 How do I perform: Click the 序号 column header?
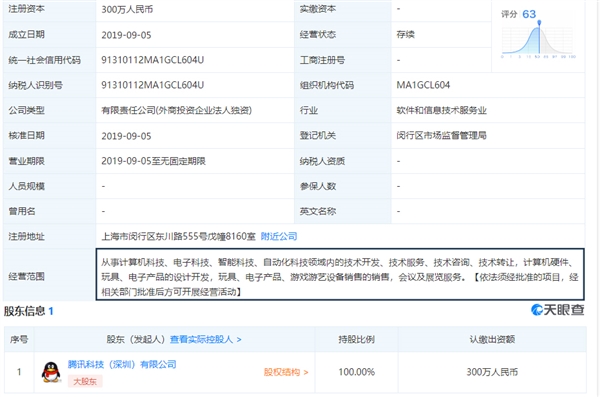click(x=19, y=339)
